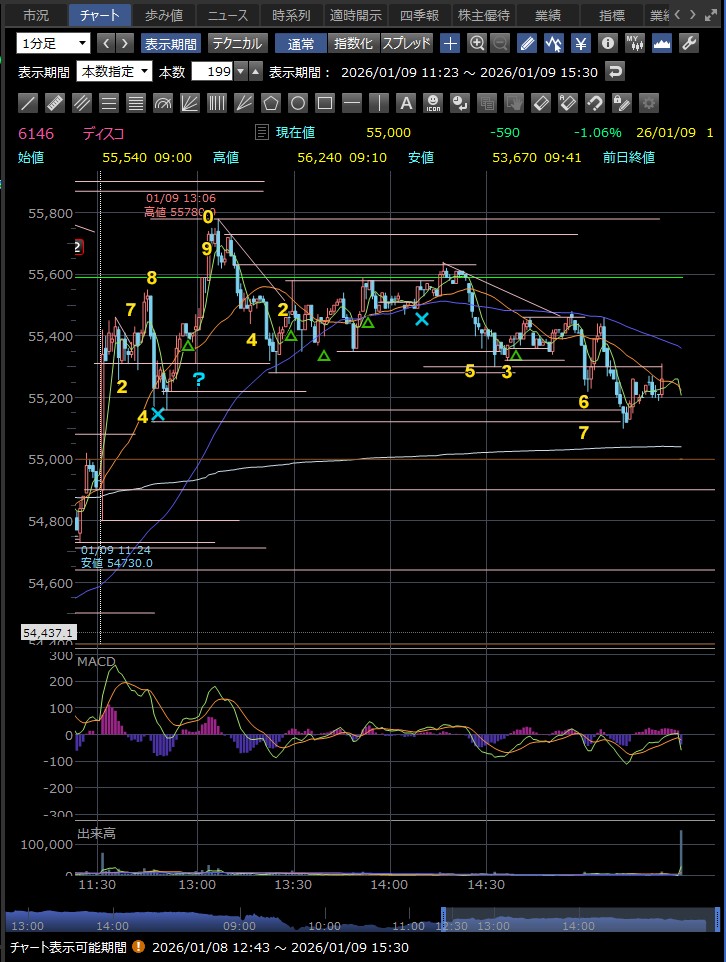The width and height of the screenshot is (726, 962).
Task: Click the smiley icon stamp tool
Action: (x=433, y=103)
